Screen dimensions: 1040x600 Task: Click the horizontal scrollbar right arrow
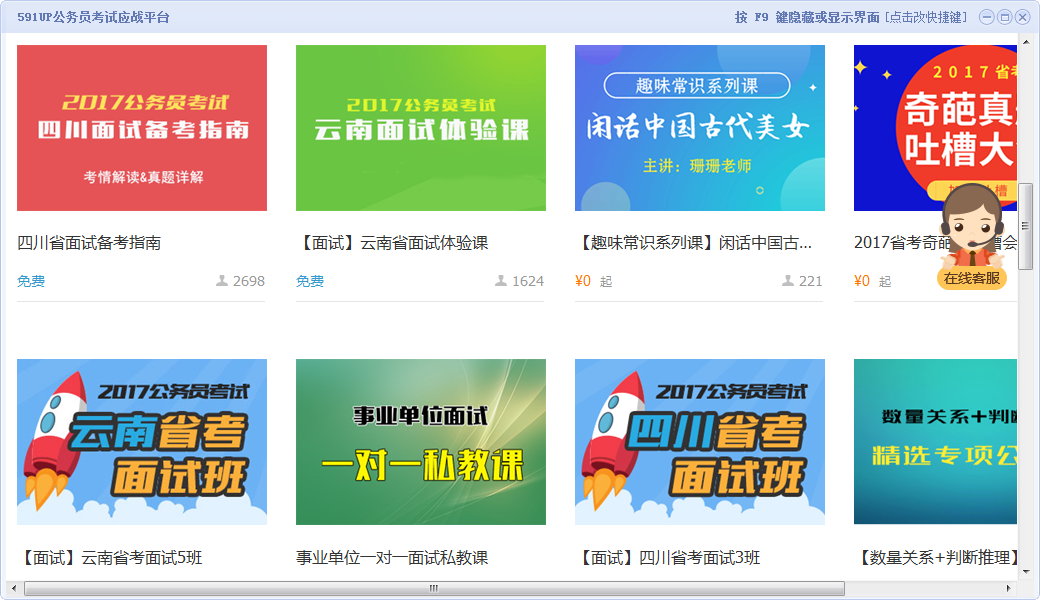[1010, 588]
